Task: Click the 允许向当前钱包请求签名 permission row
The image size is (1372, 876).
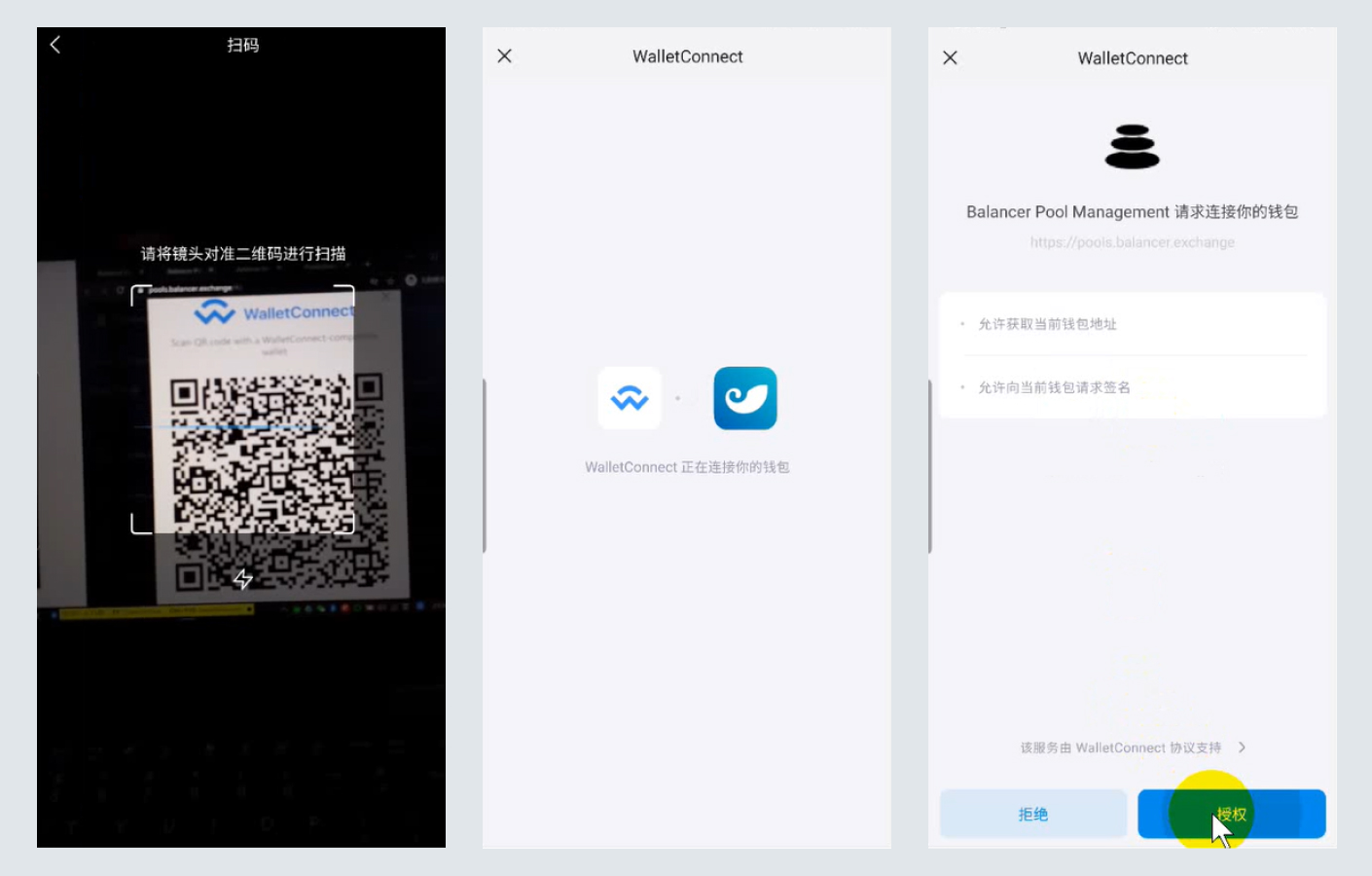Action: pos(1133,387)
